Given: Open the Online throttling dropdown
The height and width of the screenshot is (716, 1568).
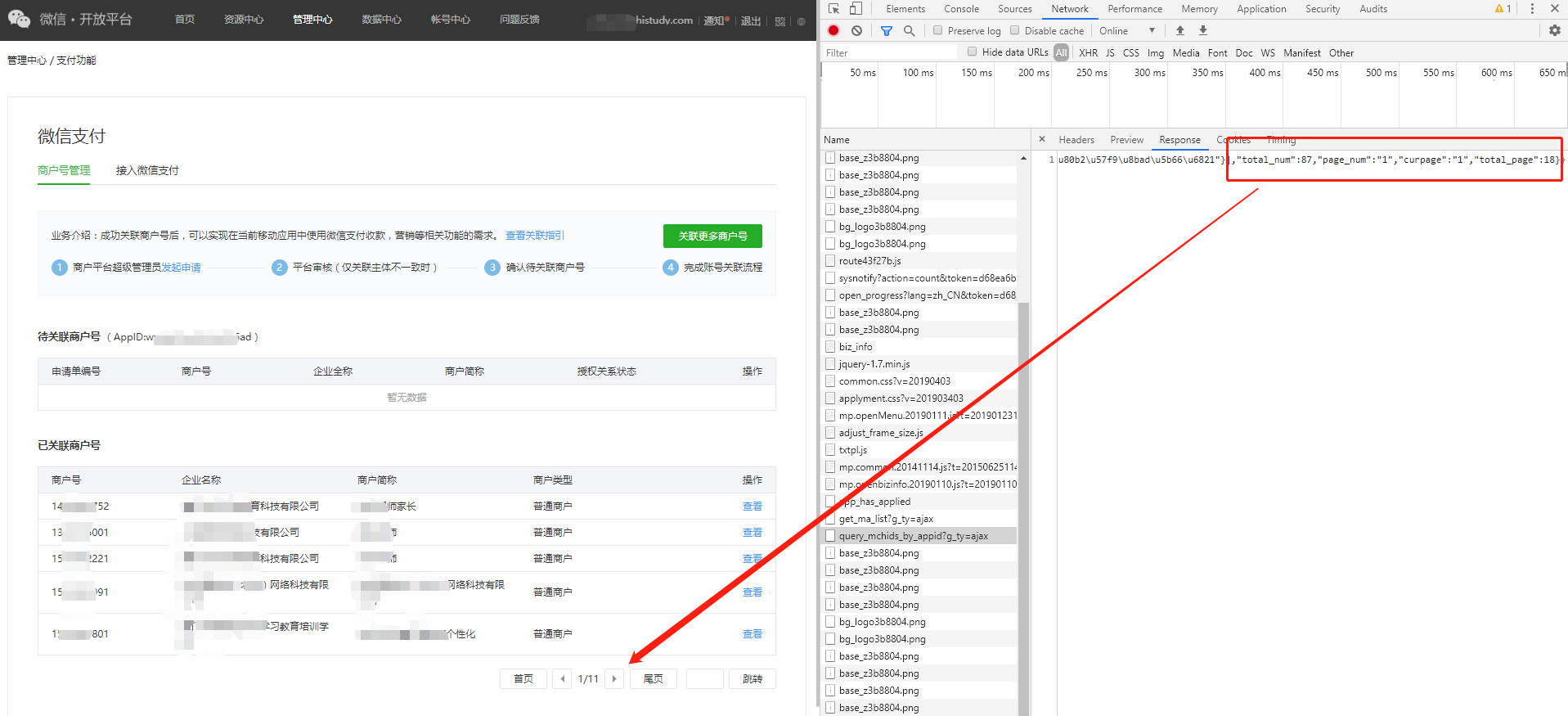Looking at the screenshot, I should tap(1127, 31).
